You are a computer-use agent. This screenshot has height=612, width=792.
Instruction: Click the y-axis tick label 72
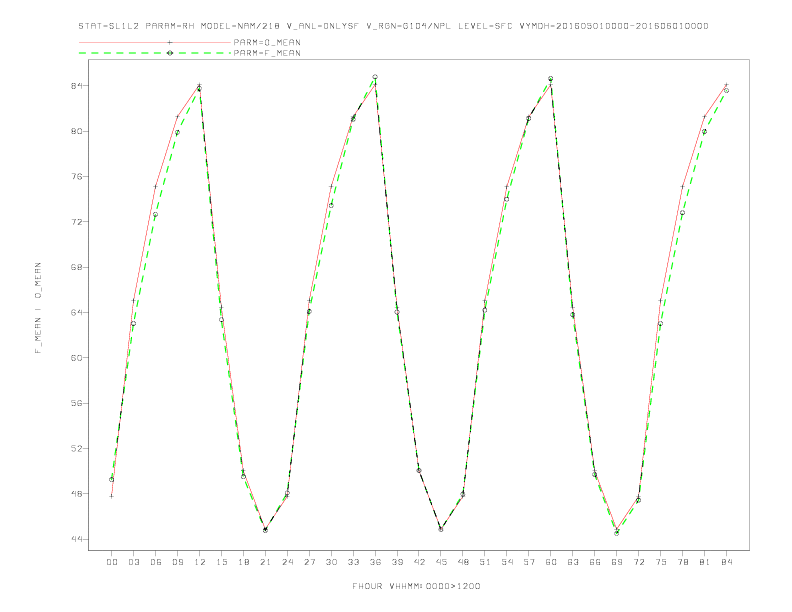coord(76,222)
